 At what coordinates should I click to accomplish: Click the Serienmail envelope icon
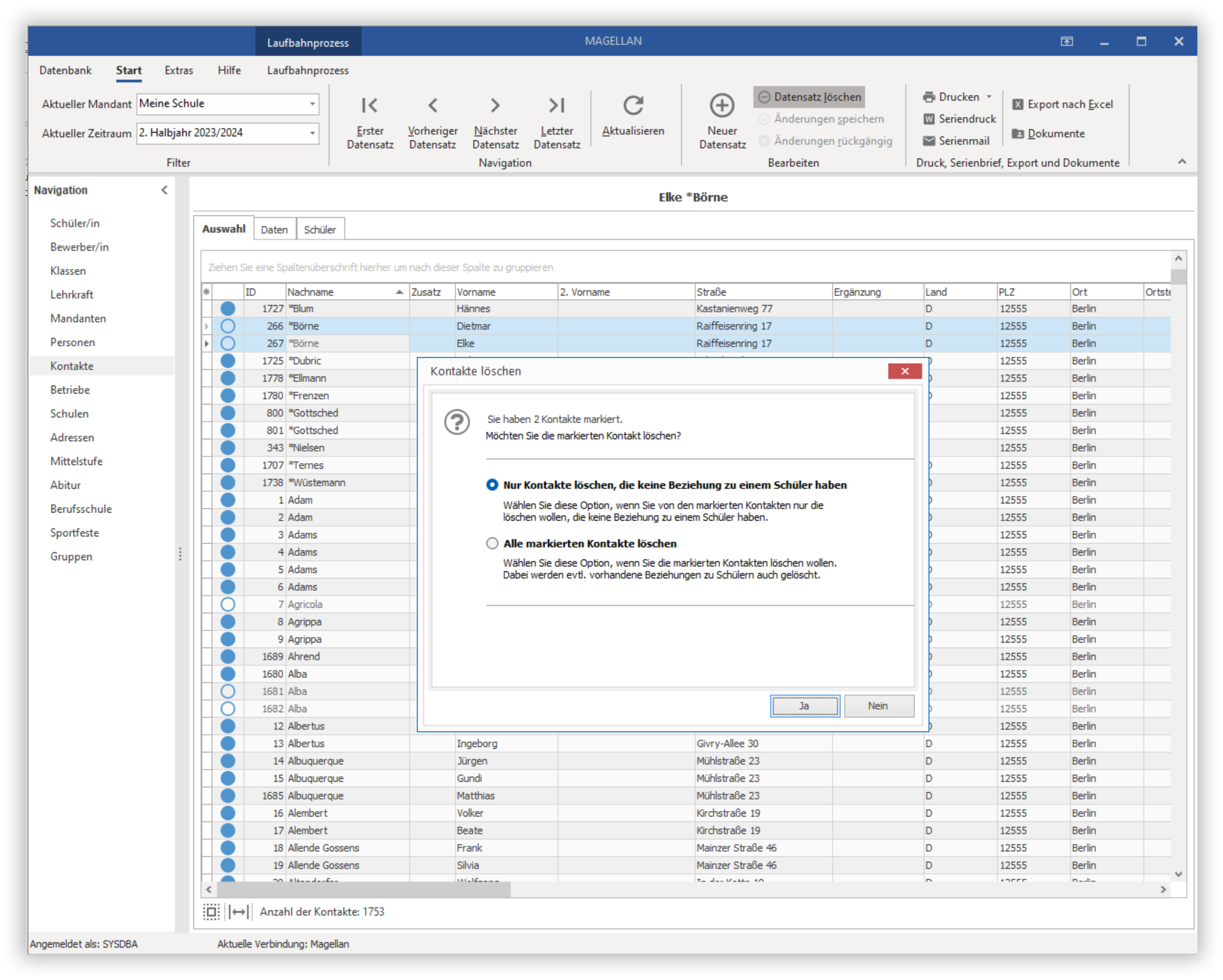click(x=929, y=141)
